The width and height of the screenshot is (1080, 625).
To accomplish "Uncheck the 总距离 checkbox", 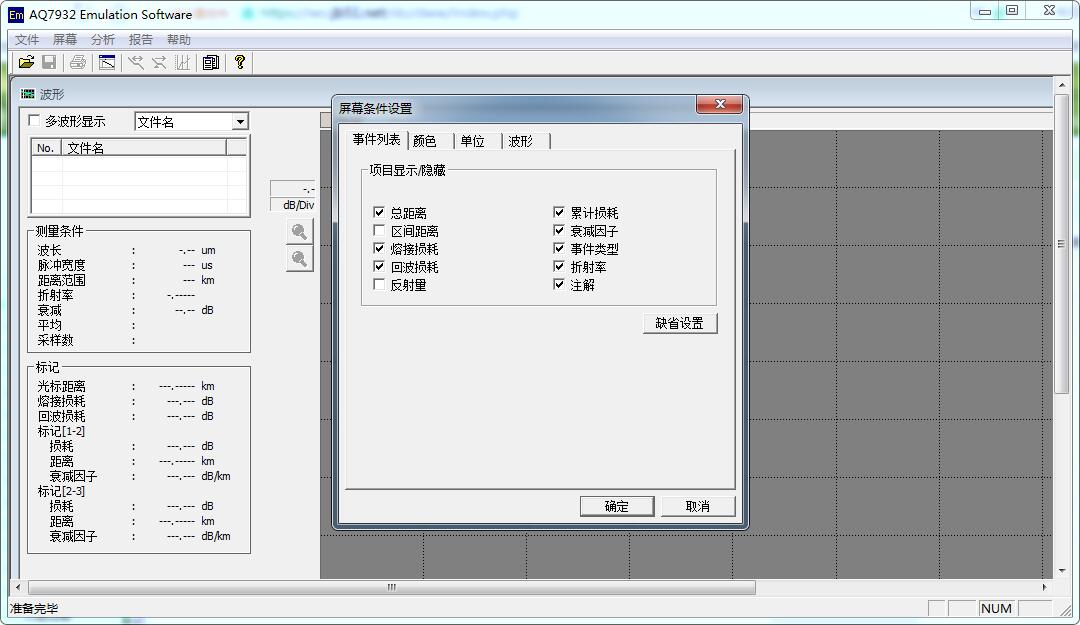I will [379, 213].
